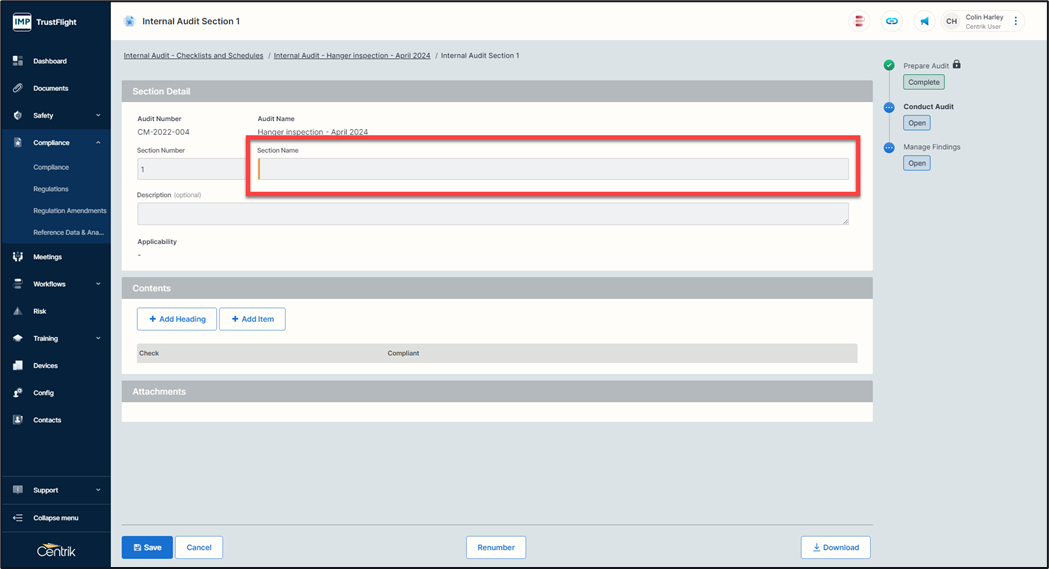Expand the Training menu chevron
Screen dimensions: 1049x569
tap(98, 338)
